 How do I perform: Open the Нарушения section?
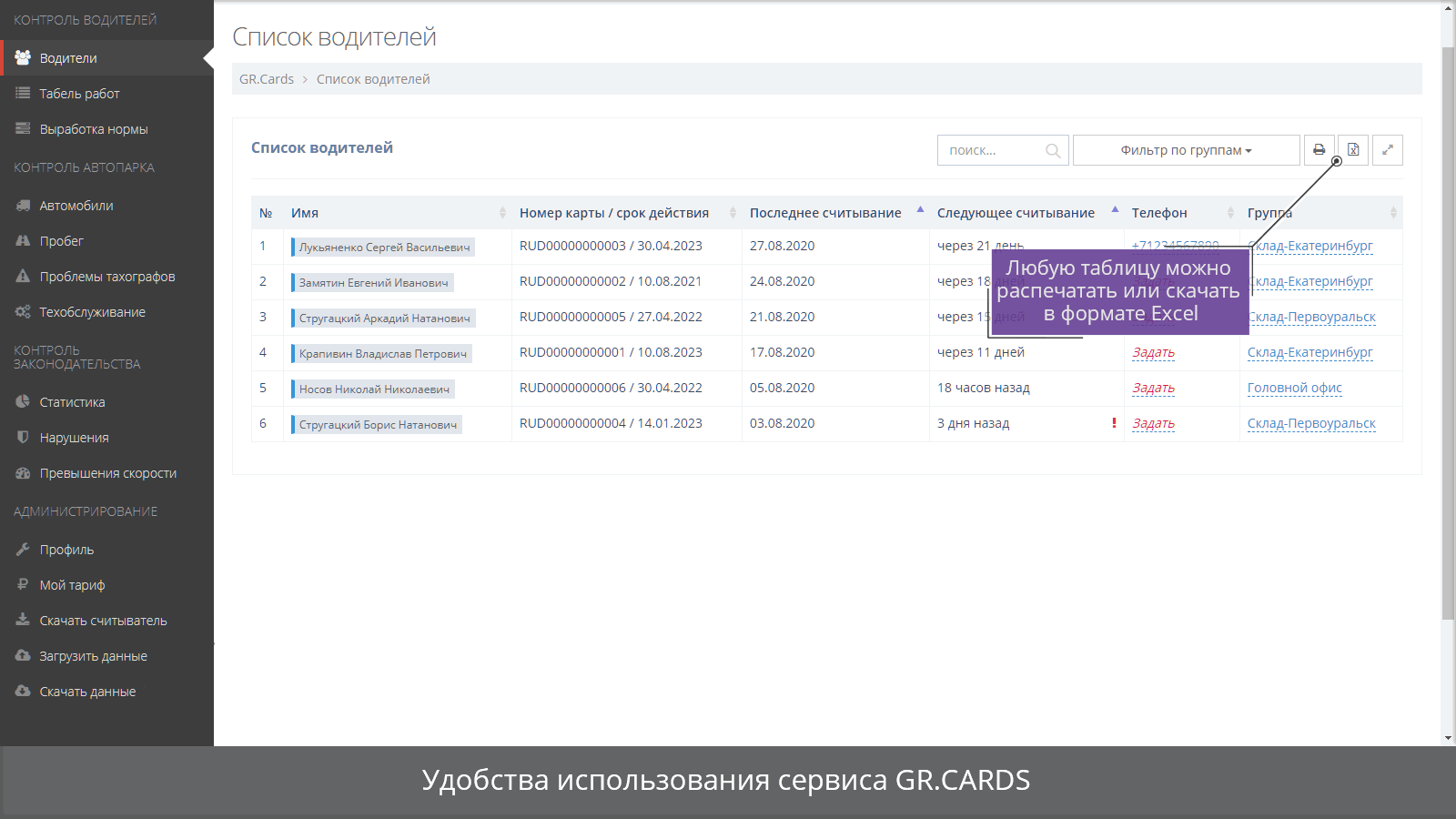point(106,437)
